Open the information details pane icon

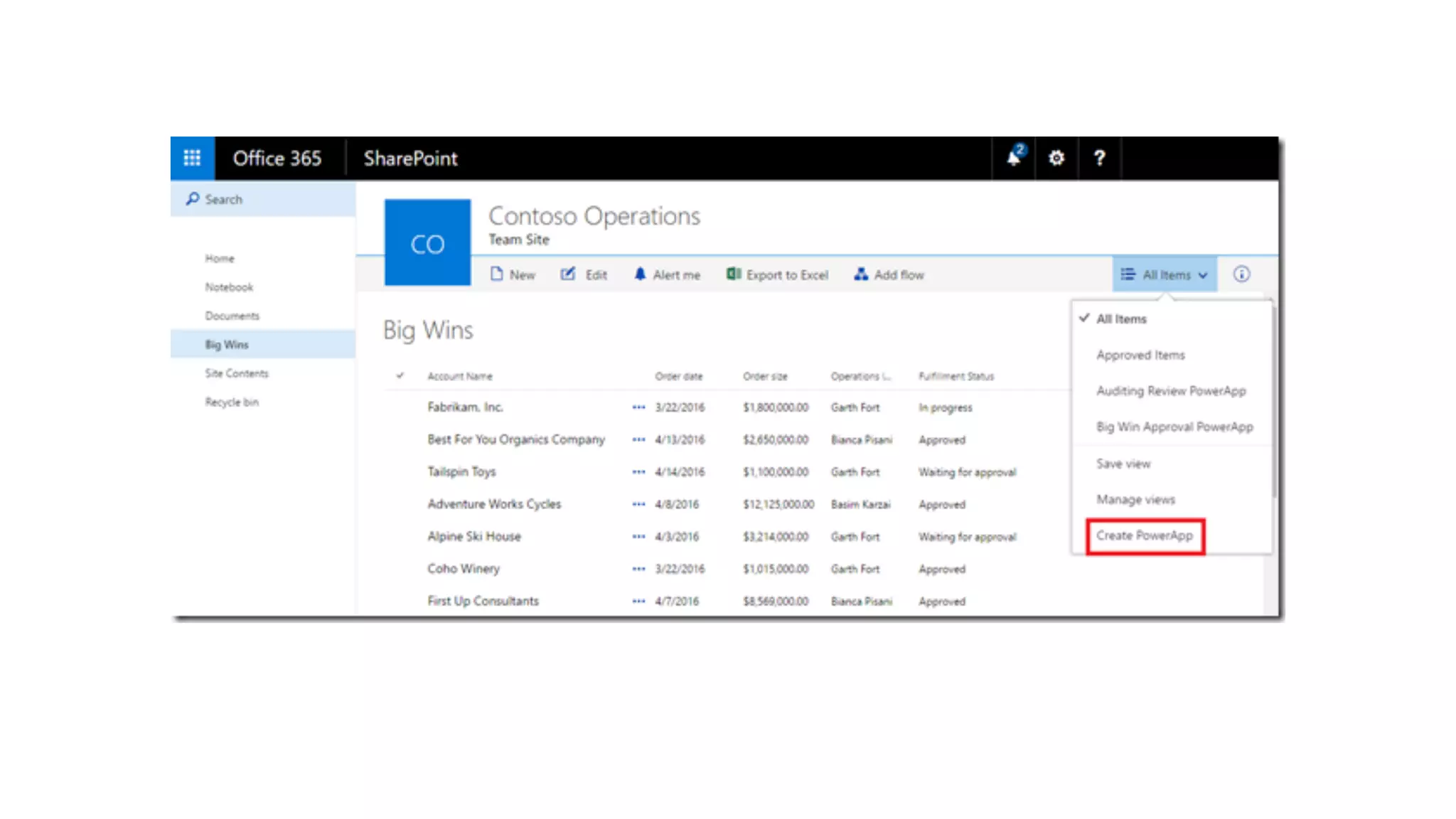pos(1241,274)
